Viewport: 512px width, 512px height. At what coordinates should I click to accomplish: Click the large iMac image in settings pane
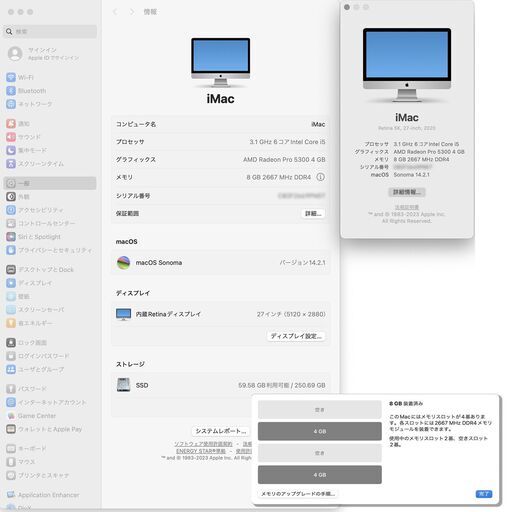tap(220, 62)
